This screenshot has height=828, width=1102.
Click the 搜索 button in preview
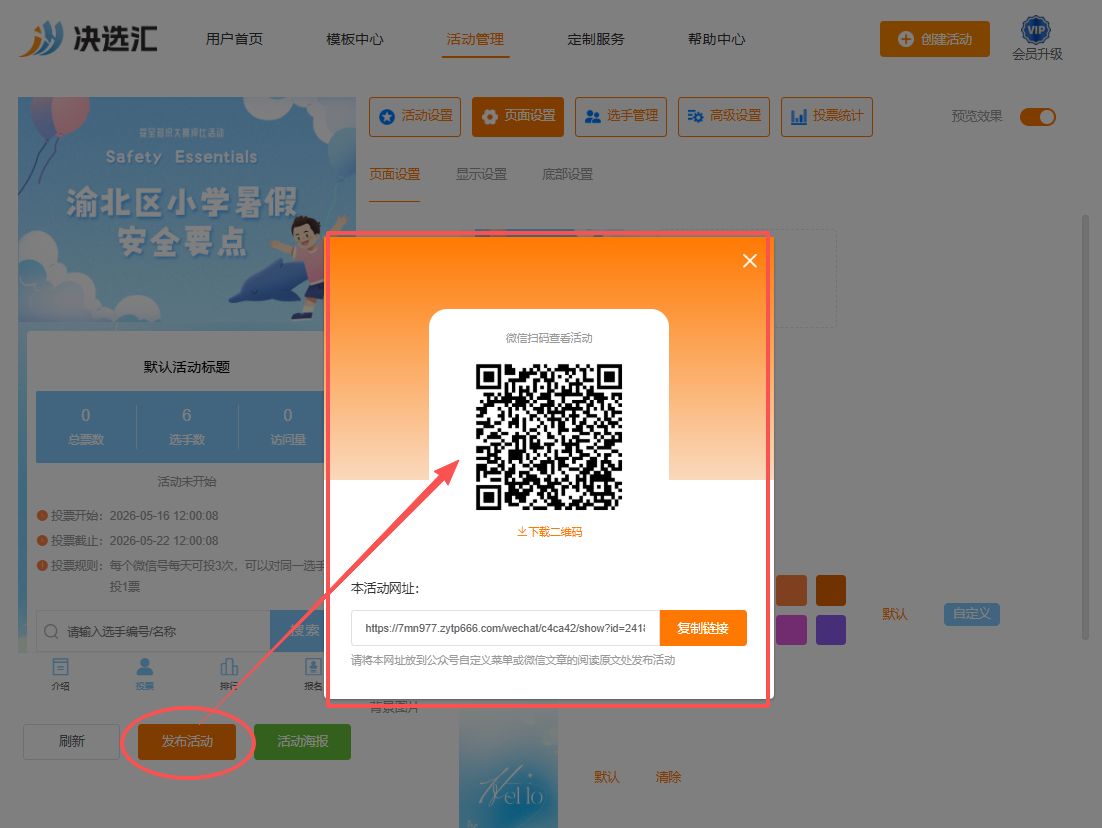click(x=298, y=631)
